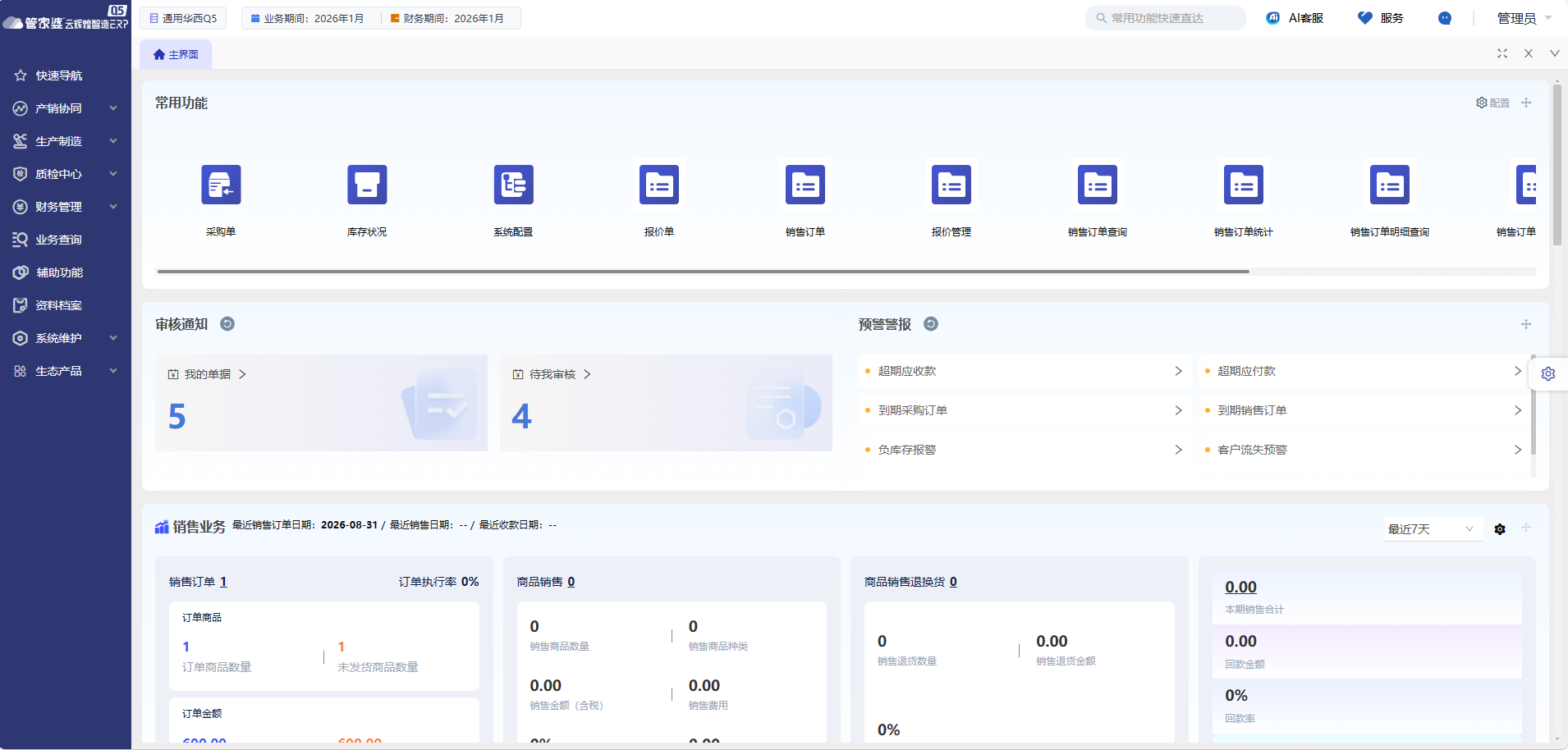This screenshot has height=750, width=1568.
Task: Expand the 质检中心 sidebar menu
Action: point(66,174)
